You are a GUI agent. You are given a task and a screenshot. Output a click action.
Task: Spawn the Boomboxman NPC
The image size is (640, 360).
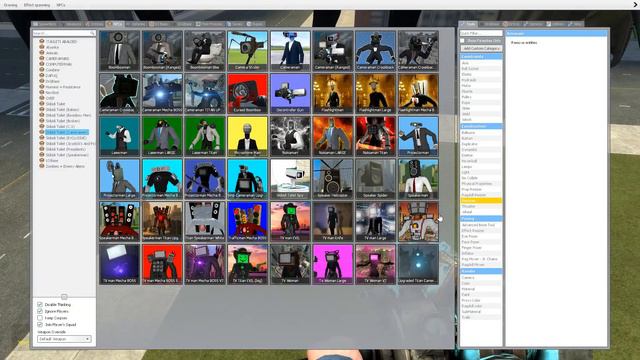coord(120,50)
